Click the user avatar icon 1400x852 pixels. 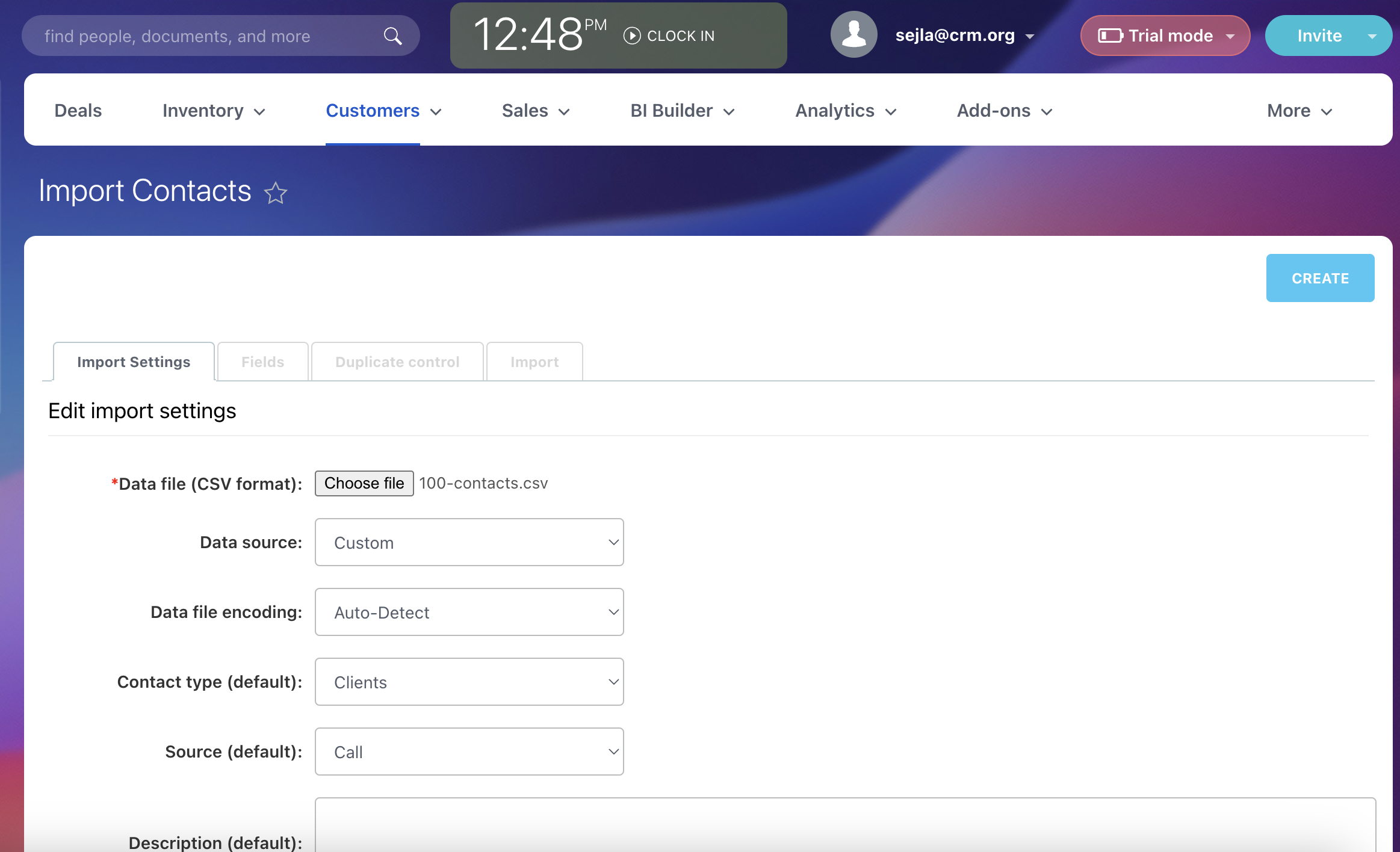click(x=853, y=34)
